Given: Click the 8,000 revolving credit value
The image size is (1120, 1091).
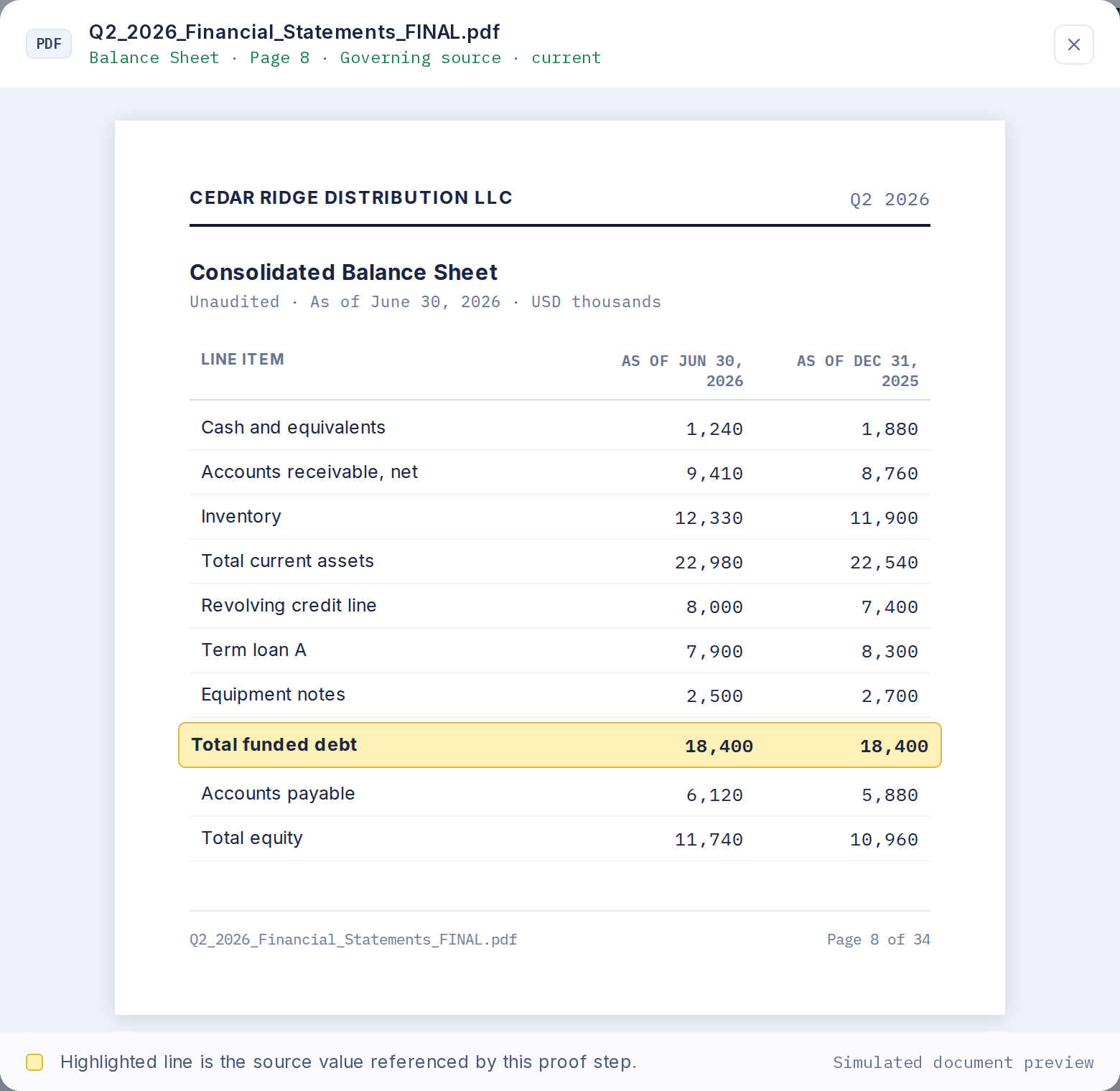Looking at the screenshot, I should (x=714, y=607).
